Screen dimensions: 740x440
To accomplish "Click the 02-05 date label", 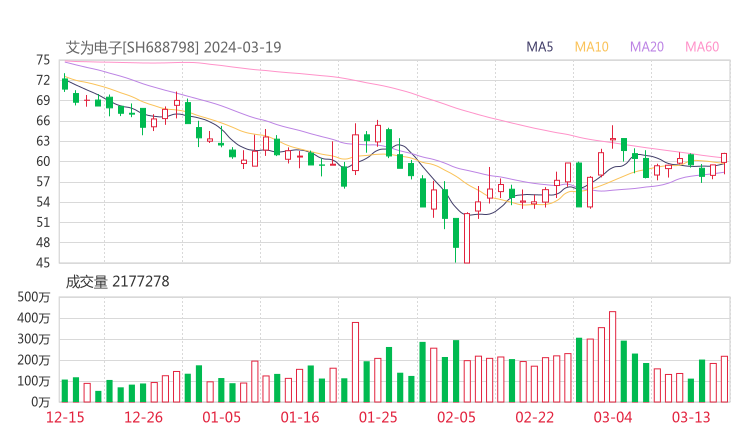I will (x=456, y=418).
